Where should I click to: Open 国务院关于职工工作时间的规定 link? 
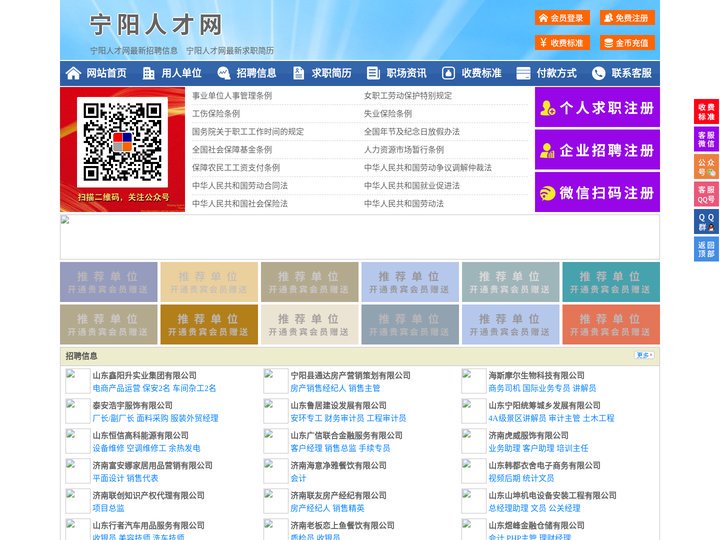tap(248, 132)
